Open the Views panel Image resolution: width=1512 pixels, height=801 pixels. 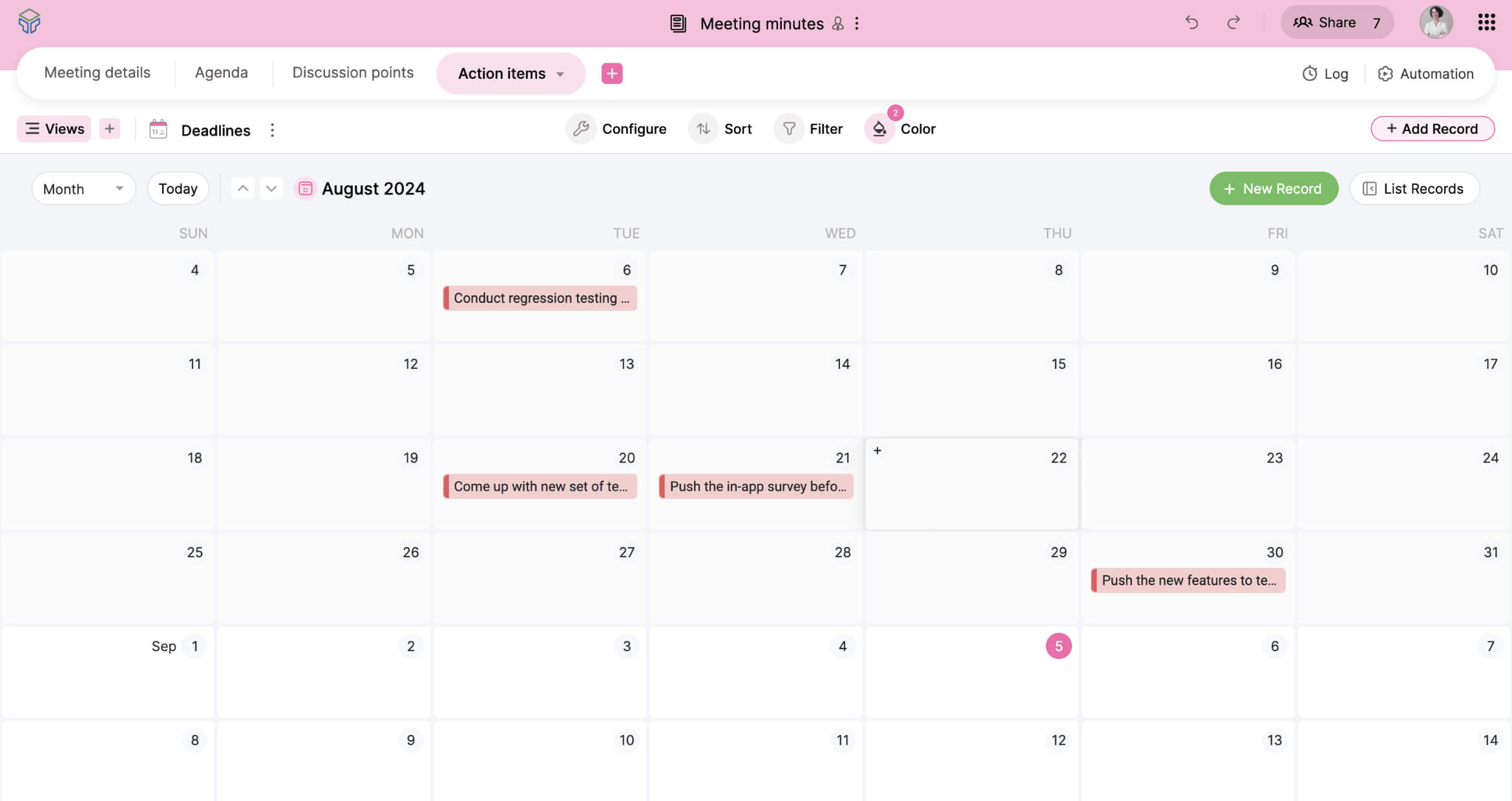54,129
